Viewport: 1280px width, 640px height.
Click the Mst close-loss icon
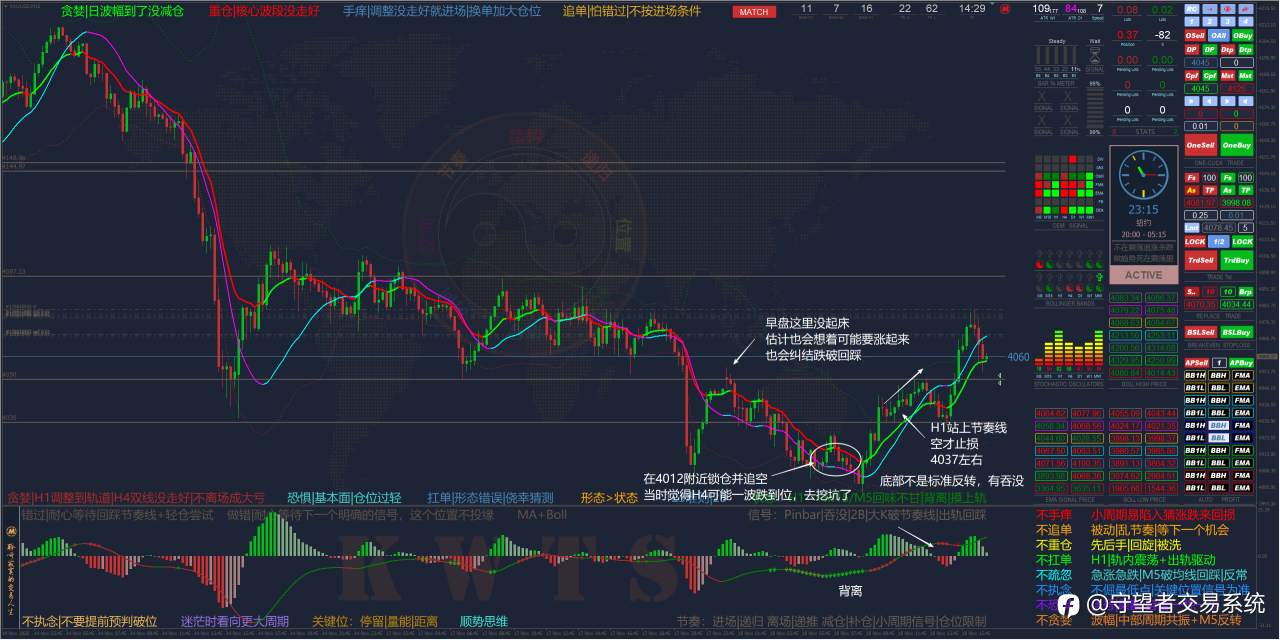pyautogui.click(x=1228, y=76)
